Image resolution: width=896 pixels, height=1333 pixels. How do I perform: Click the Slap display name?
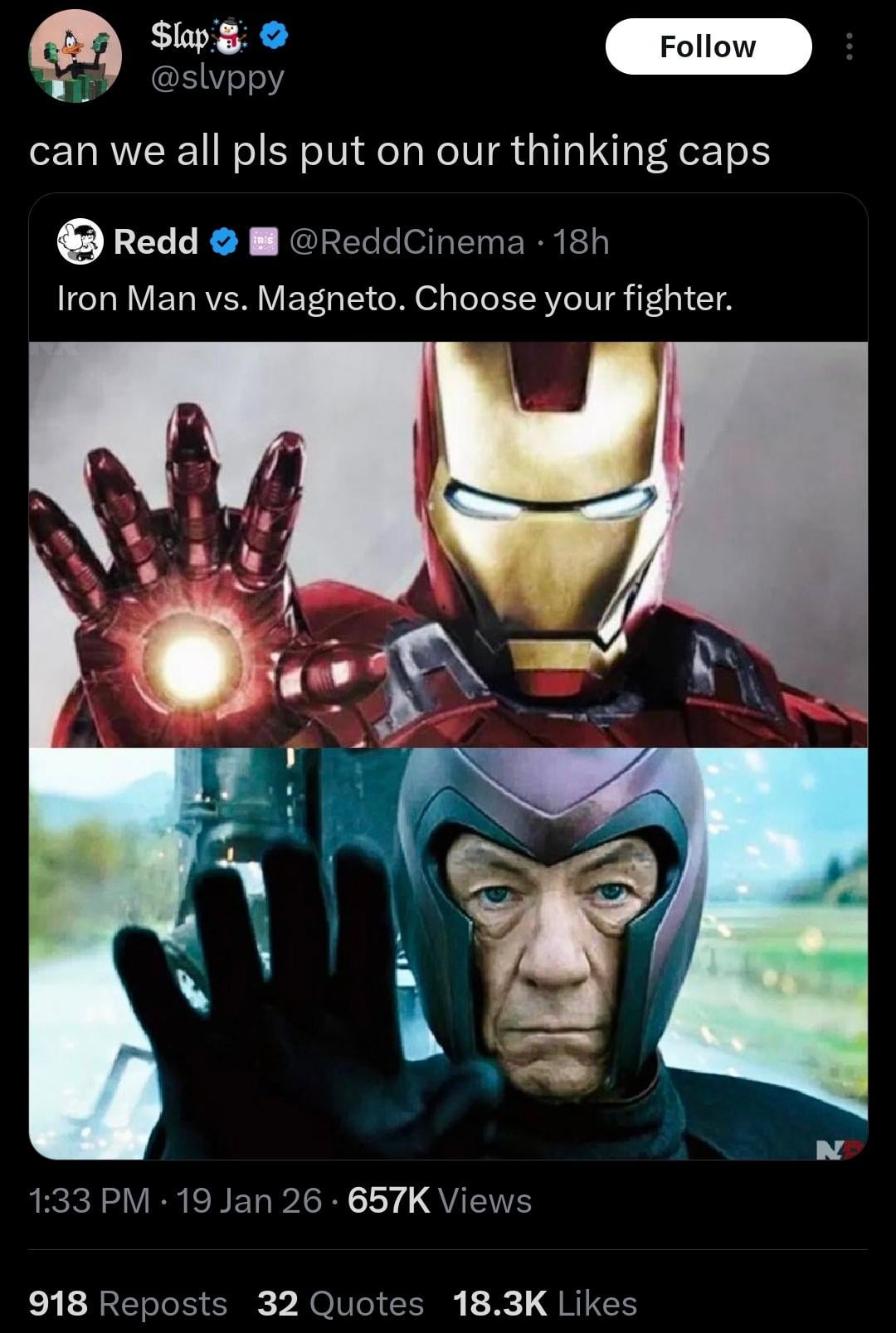(181, 34)
